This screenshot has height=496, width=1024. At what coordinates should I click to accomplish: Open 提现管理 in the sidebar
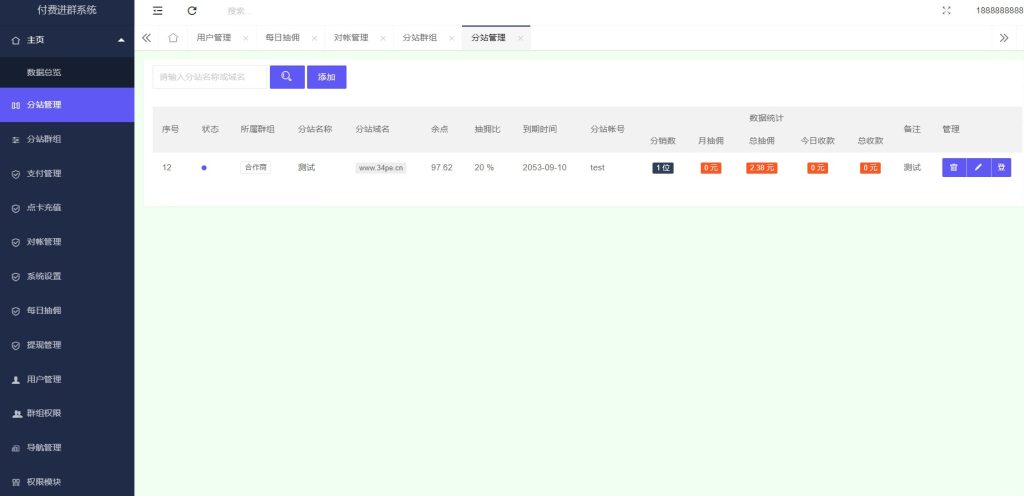click(x=44, y=345)
